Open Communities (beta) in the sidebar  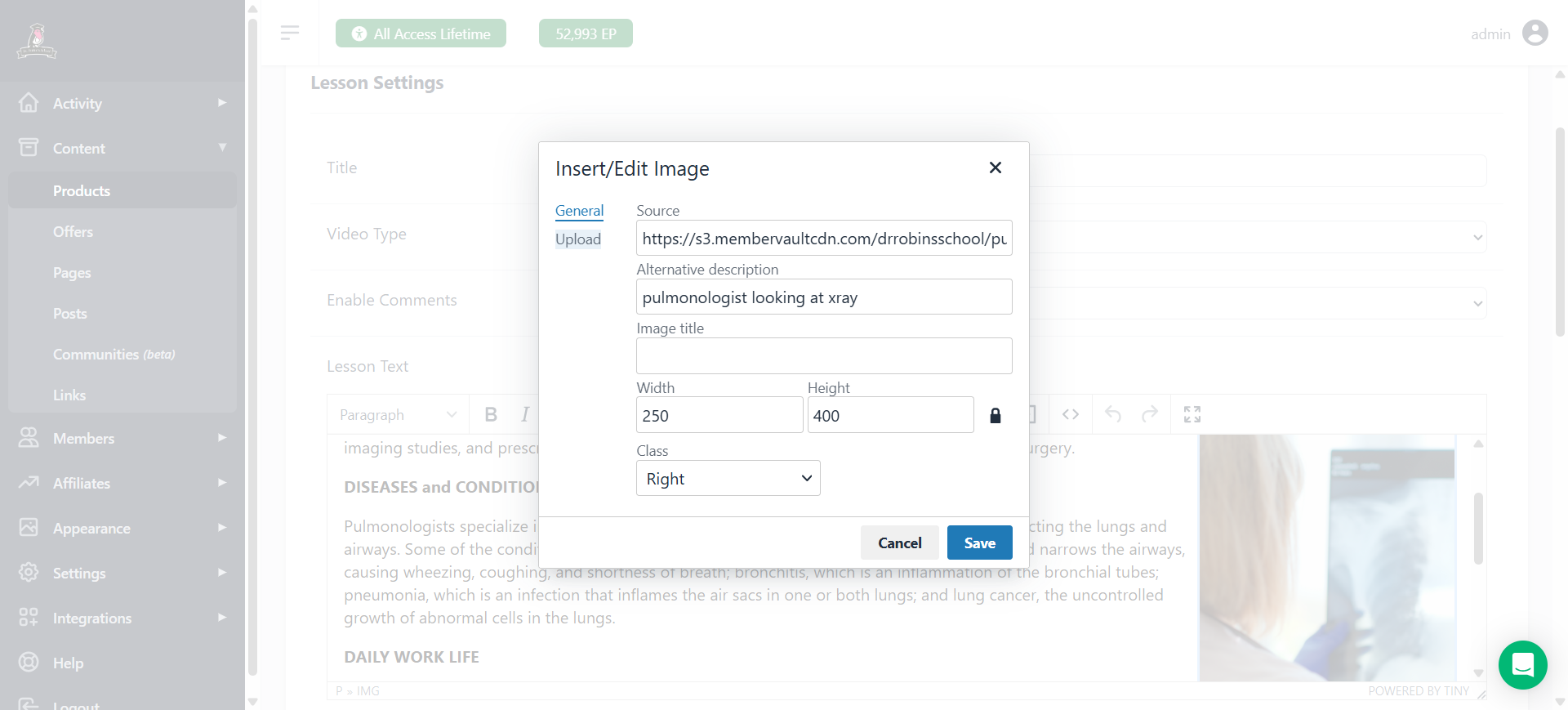click(x=114, y=354)
